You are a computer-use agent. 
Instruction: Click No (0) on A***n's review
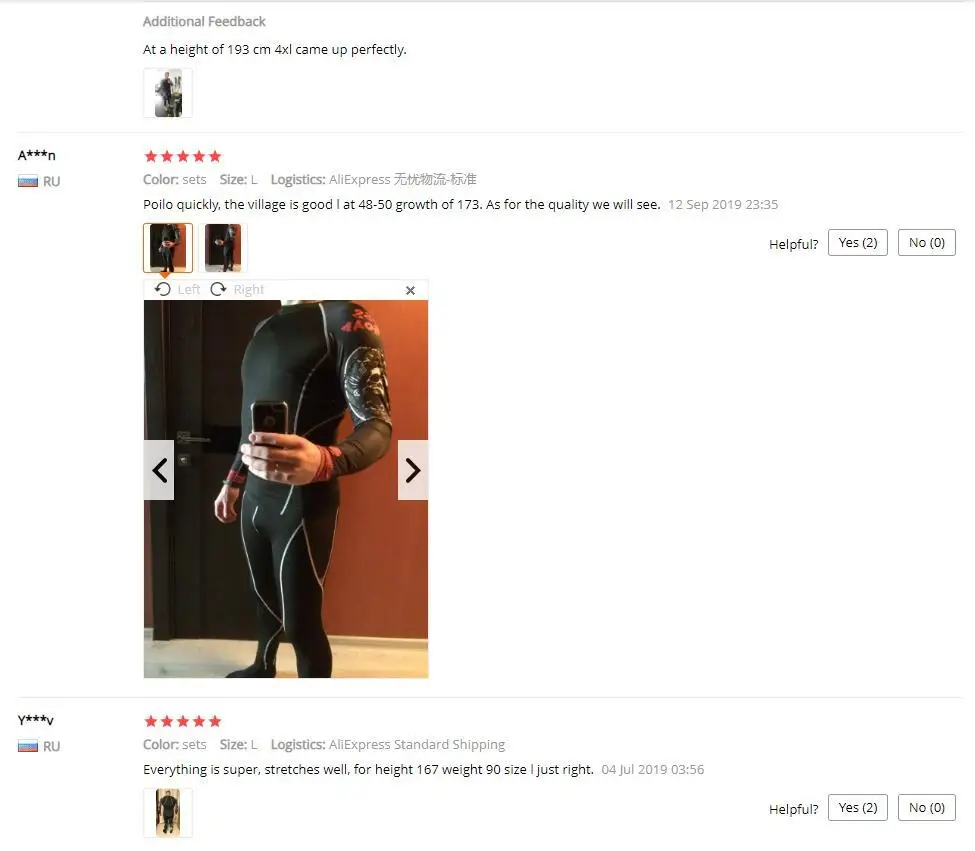tap(926, 243)
